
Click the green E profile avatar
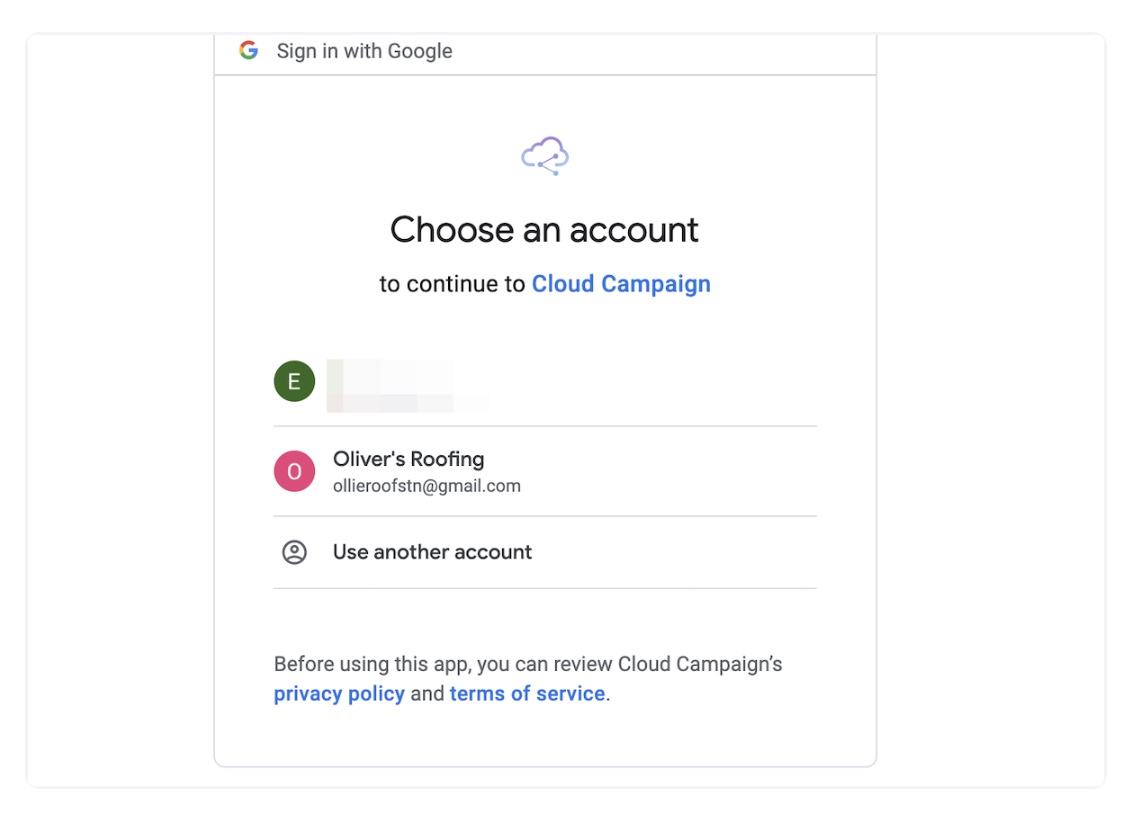pyautogui.click(x=294, y=381)
